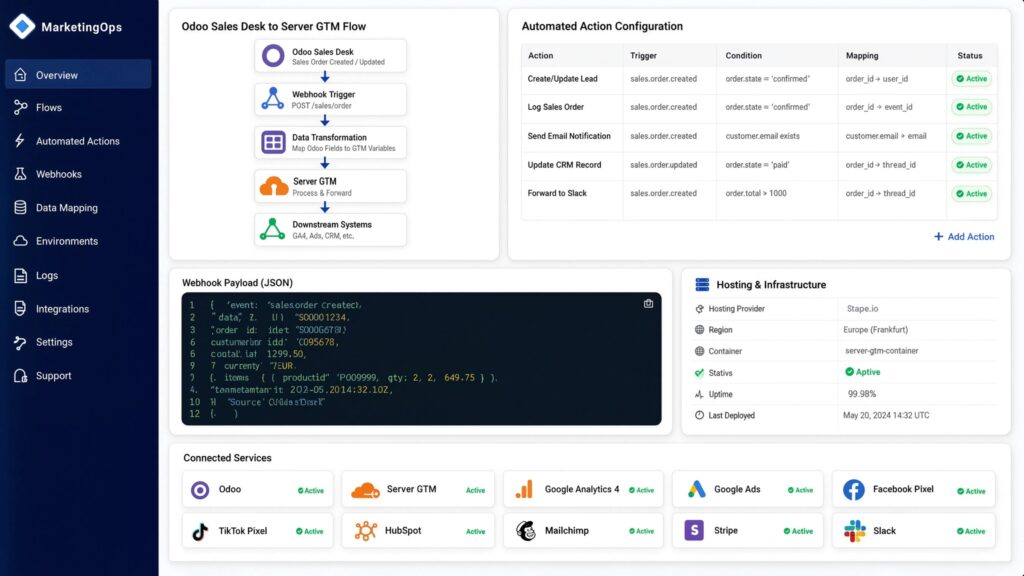
Task: Go to Automated Actions in the sidebar
Action: point(78,141)
